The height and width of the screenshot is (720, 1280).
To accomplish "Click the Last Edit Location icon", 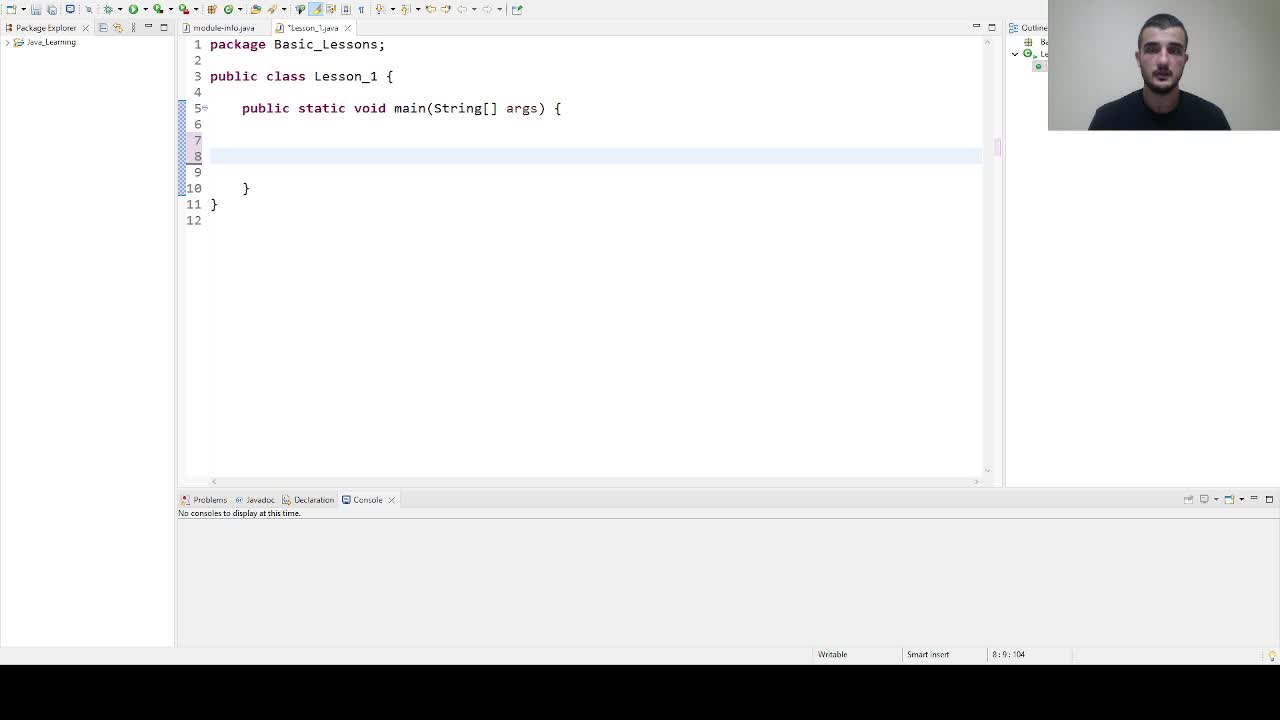I will (431, 9).
